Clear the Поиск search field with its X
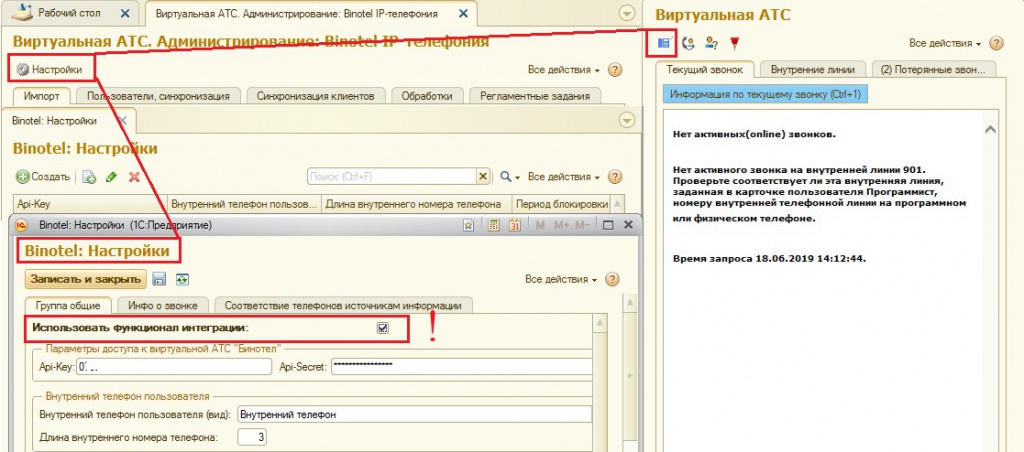The width and height of the screenshot is (1024, 452). (x=483, y=176)
